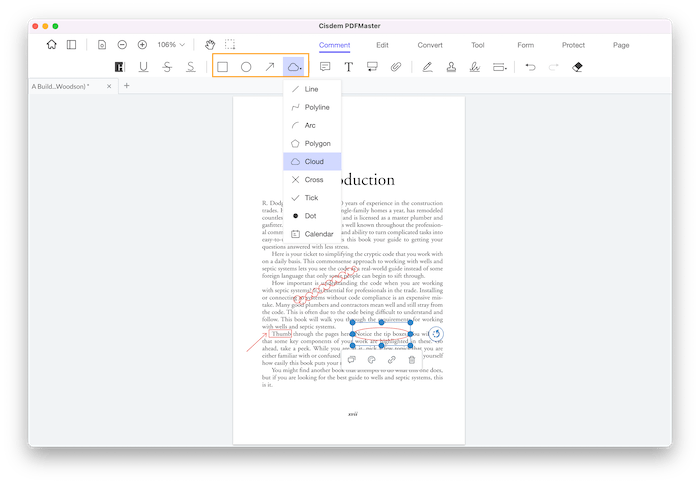700x484 pixels.
Task: Select the marquee selection tool
Action: click(230, 45)
